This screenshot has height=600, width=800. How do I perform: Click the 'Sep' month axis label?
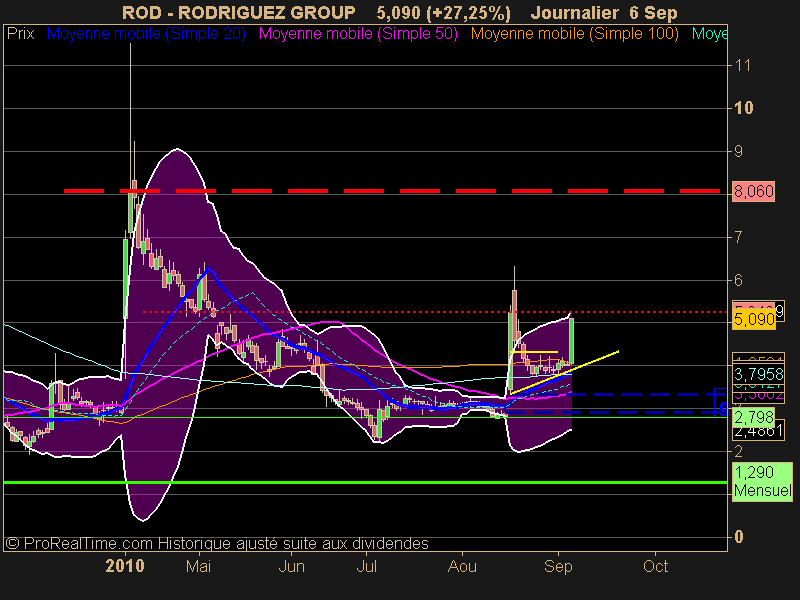558,566
